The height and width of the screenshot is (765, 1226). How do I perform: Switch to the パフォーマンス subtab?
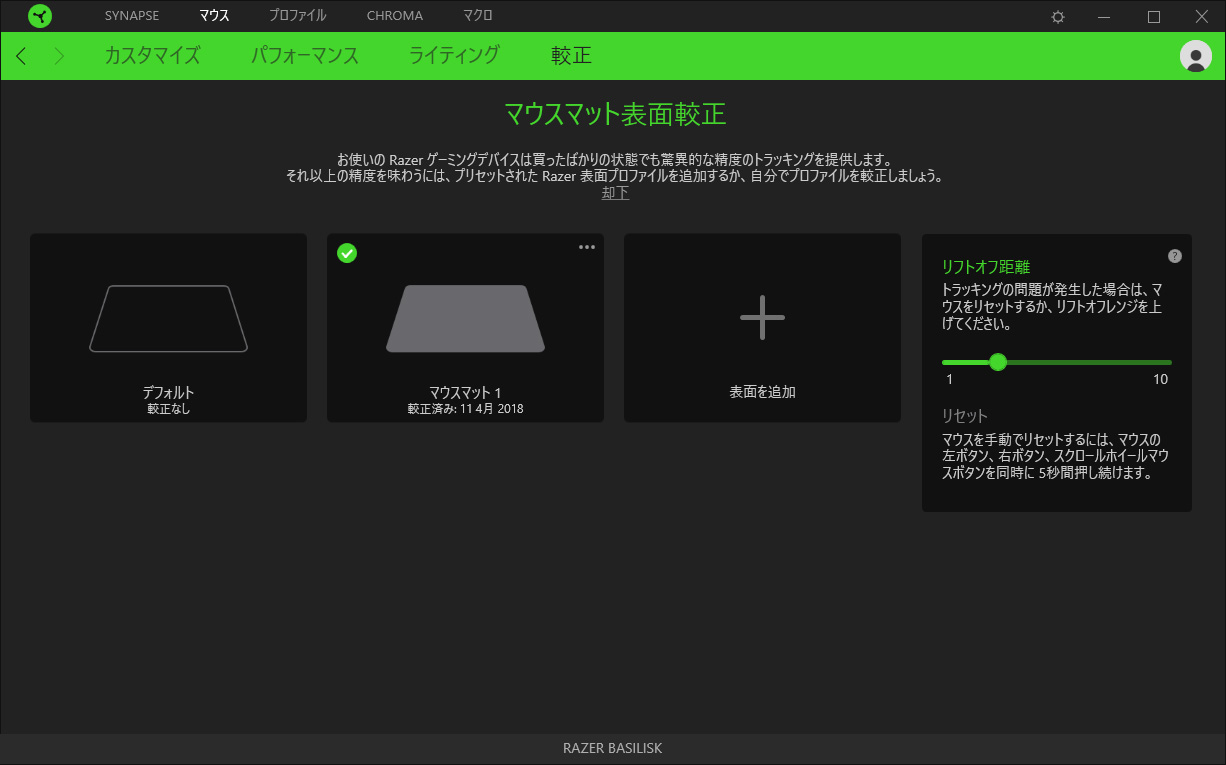[305, 56]
